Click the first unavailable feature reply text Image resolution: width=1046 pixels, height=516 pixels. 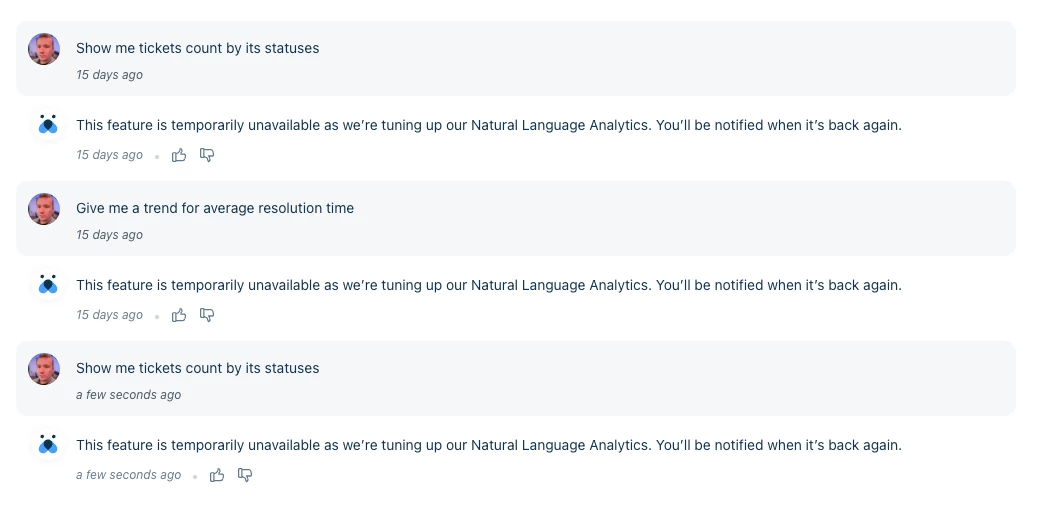pyautogui.click(x=488, y=125)
